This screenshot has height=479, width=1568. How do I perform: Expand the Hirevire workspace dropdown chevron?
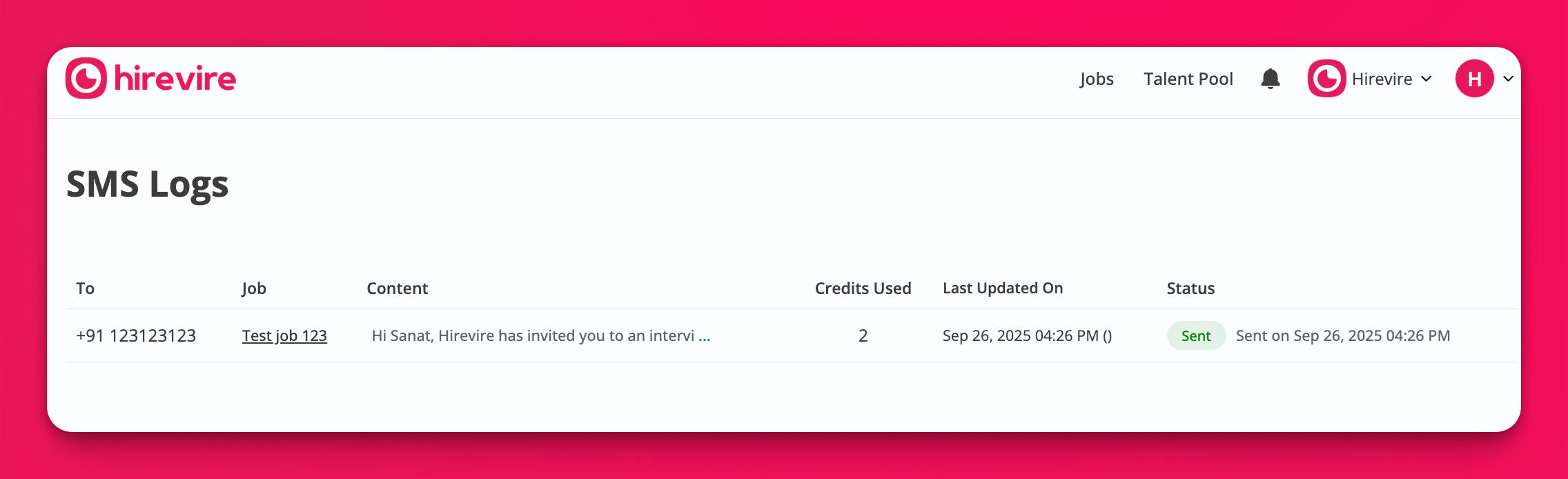(1427, 79)
